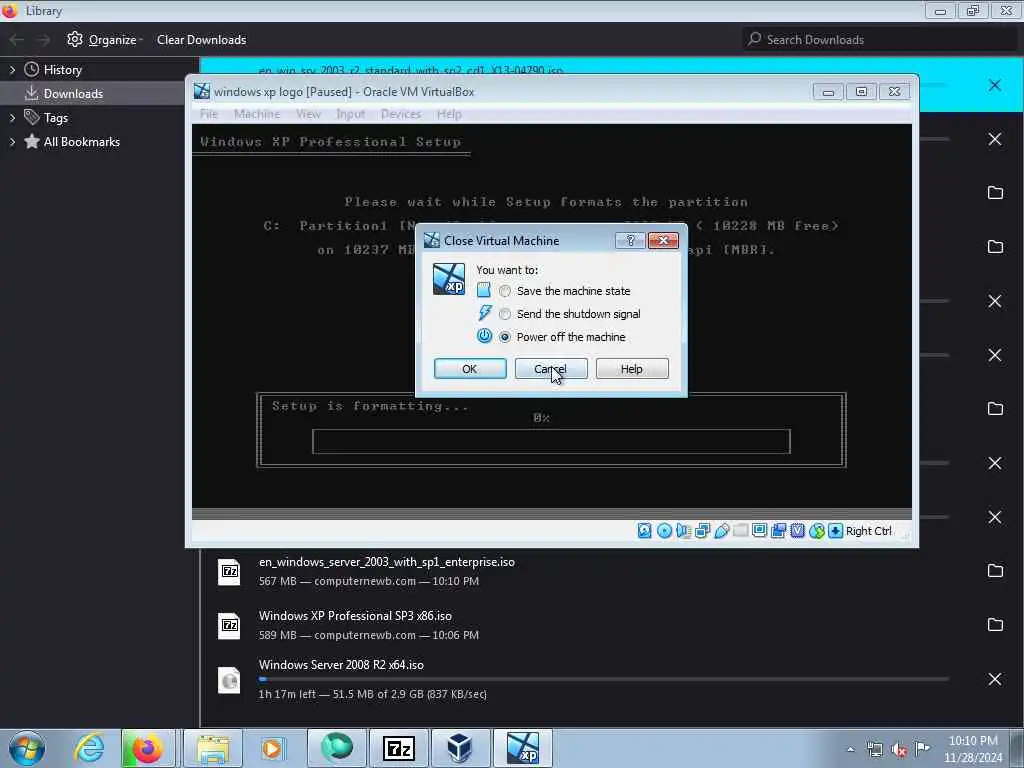This screenshot has width=1024, height=768.
Task: Expand History chevron in Library sidebar
Action: click(12, 70)
